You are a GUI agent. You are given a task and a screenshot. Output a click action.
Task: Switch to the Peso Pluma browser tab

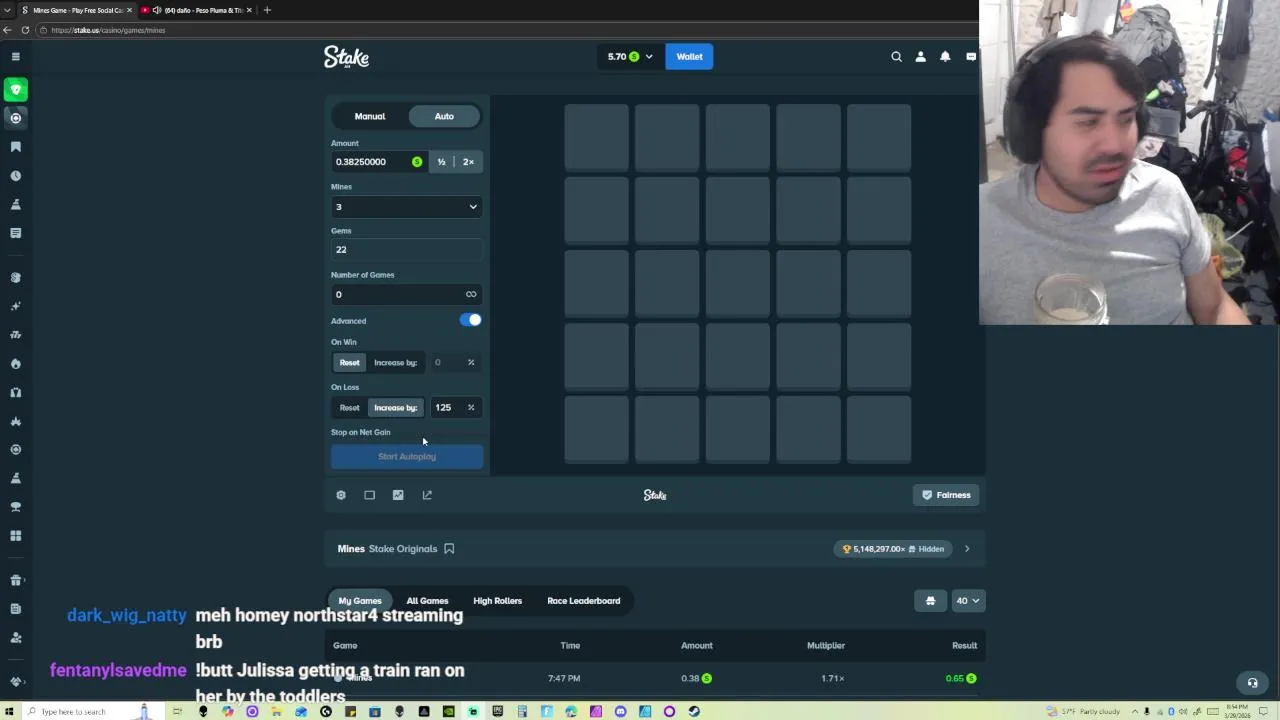195,10
